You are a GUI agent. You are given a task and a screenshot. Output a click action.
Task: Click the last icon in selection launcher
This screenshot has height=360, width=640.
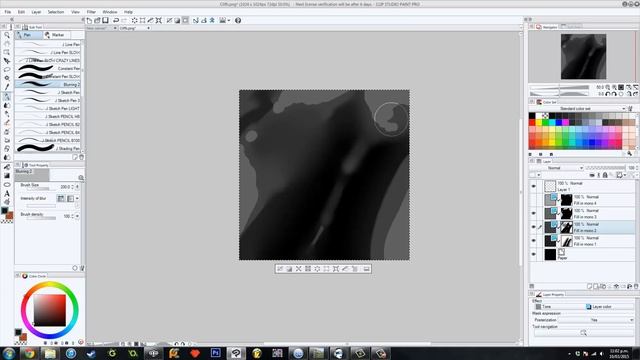tap(367, 269)
